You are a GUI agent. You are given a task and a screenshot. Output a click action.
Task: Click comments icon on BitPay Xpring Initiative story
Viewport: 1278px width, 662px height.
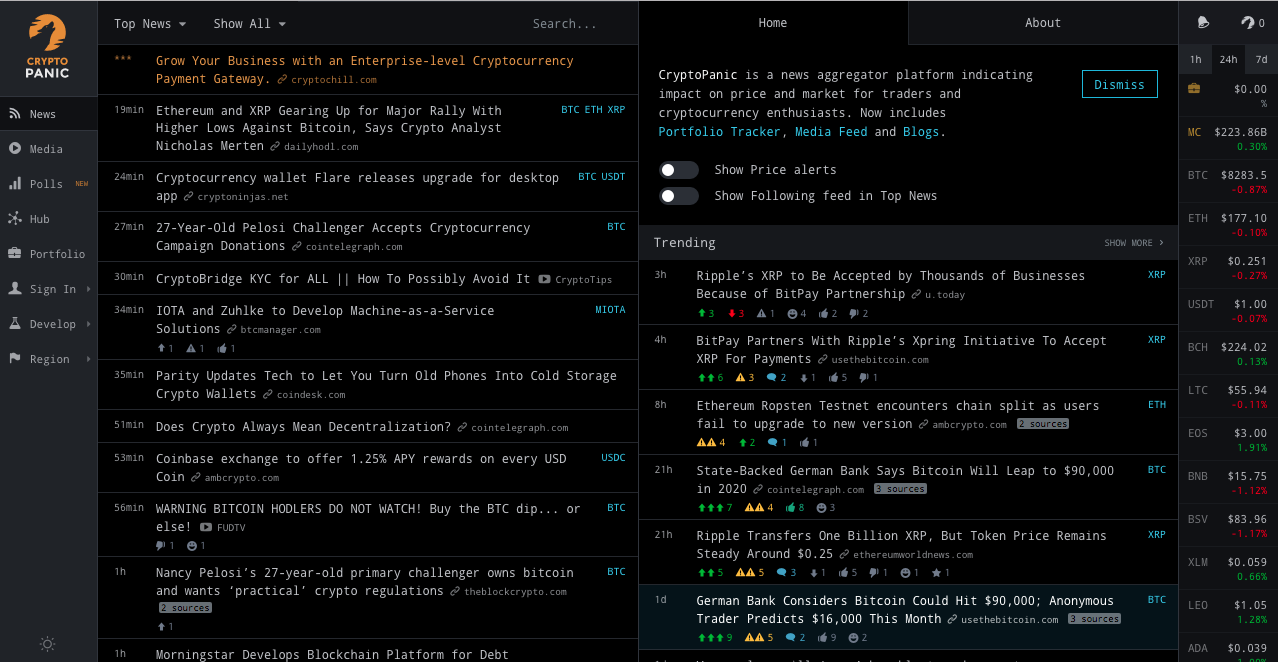point(776,378)
